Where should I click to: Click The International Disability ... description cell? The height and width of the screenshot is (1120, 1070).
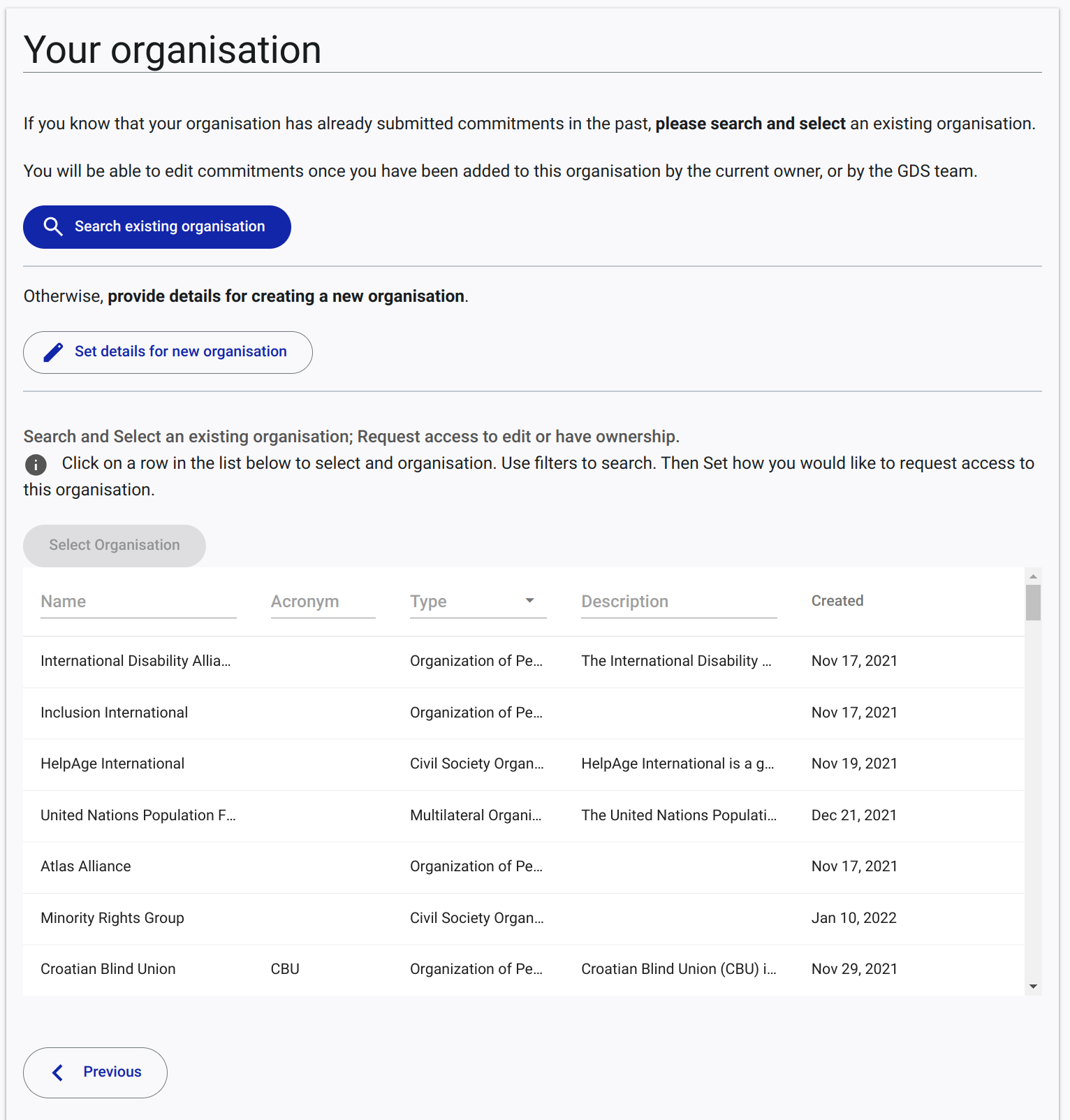pyautogui.click(x=676, y=662)
